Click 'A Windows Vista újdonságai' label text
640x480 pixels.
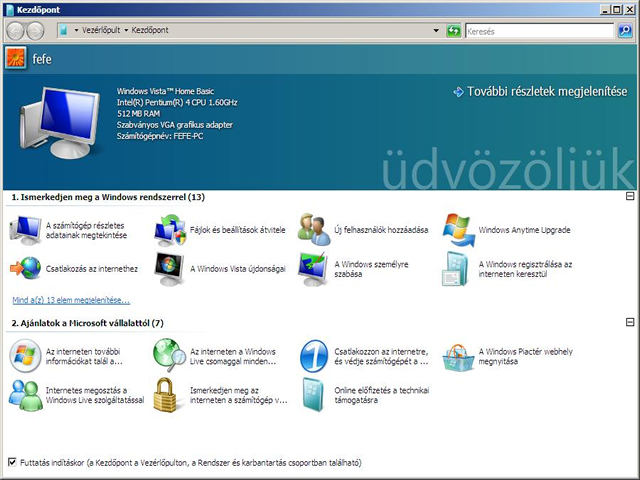pos(238,269)
